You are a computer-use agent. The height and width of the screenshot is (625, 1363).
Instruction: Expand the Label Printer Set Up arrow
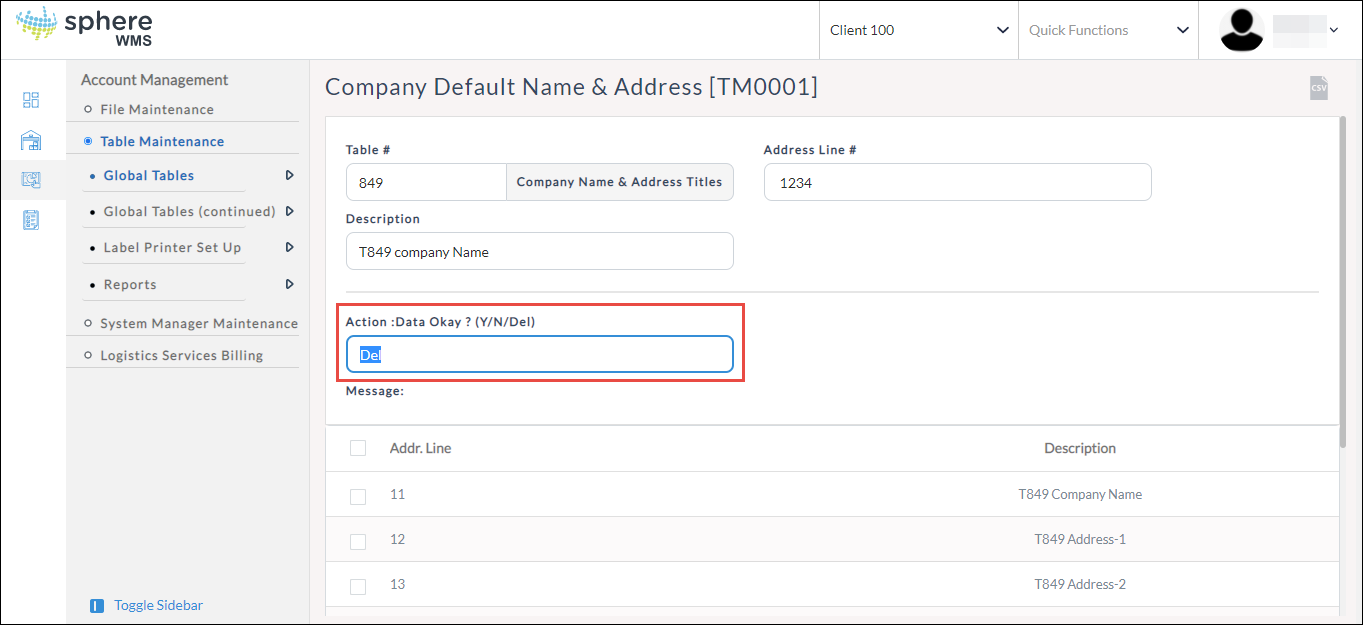(x=289, y=247)
